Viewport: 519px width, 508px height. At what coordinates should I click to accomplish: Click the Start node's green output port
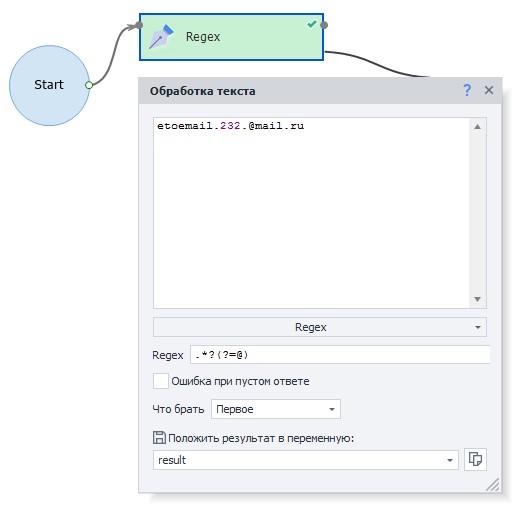[89, 85]
